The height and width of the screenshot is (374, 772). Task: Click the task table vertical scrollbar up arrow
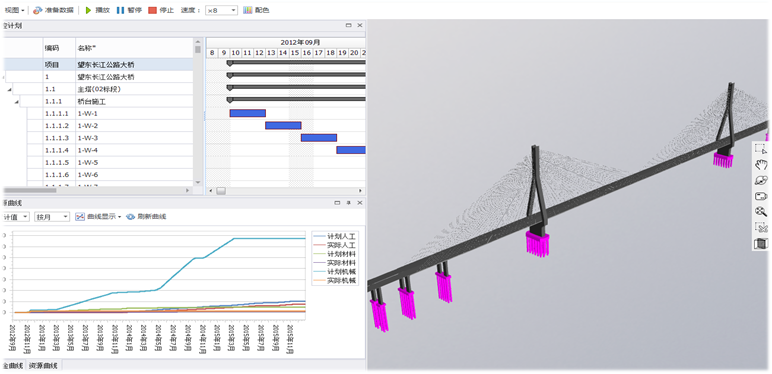coord(198,41)
